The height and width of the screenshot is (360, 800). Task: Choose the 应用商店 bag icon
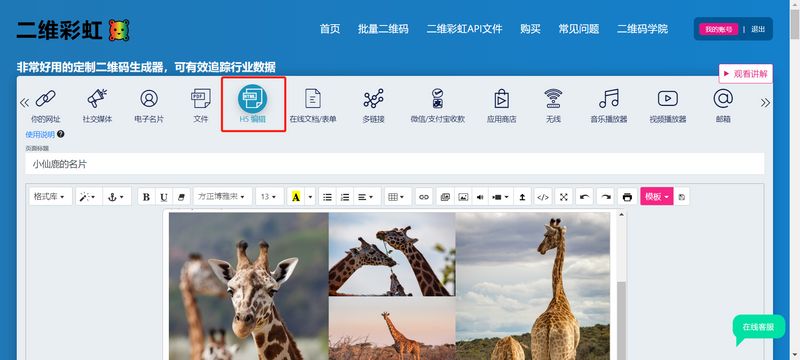502,106
